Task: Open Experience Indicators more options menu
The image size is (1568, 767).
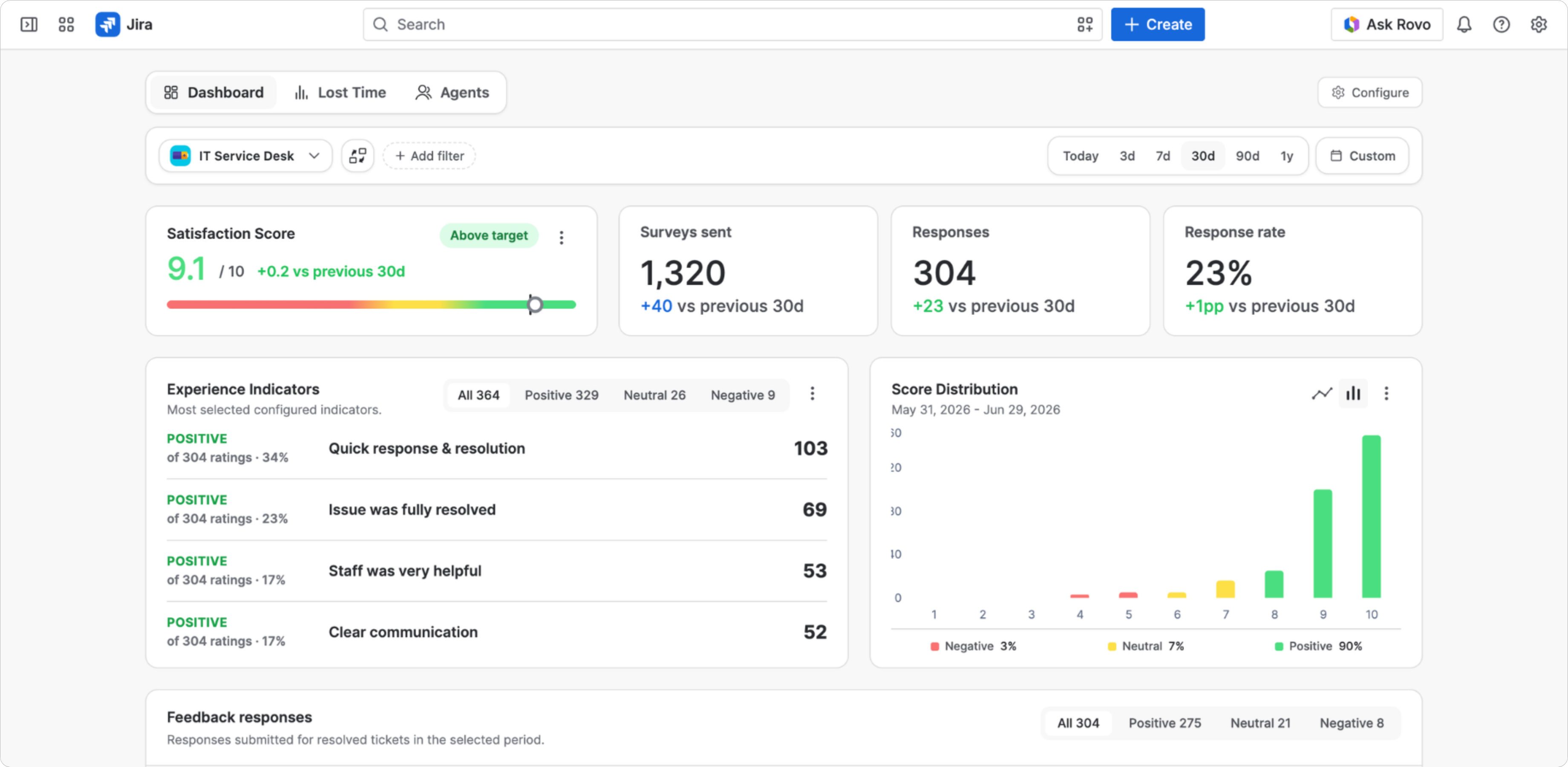Action: tap(812, 393)
